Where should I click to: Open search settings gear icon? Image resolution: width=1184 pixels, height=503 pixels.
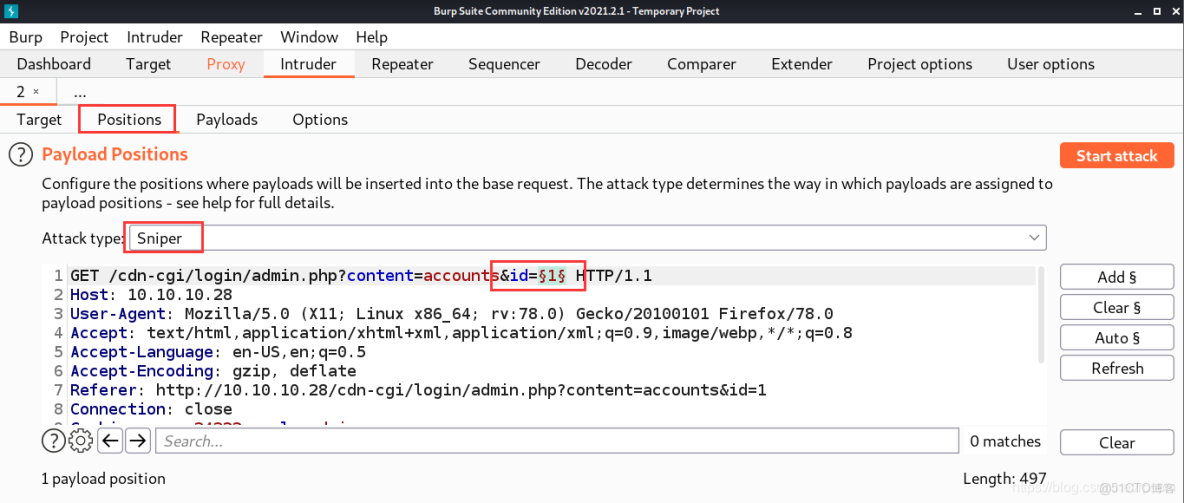(81, 441)
